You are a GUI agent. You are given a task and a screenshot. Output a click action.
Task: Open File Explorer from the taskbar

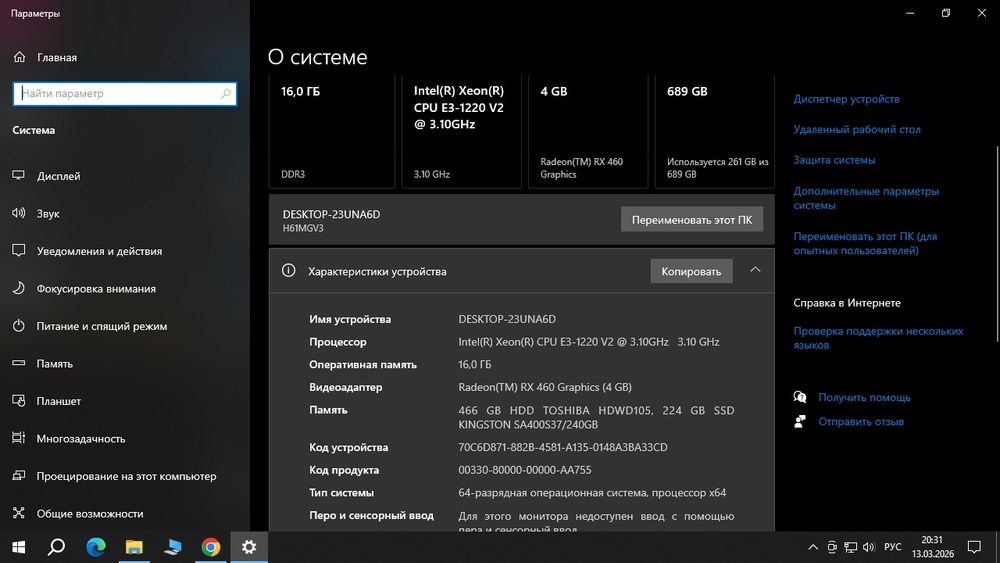(134, 547)
